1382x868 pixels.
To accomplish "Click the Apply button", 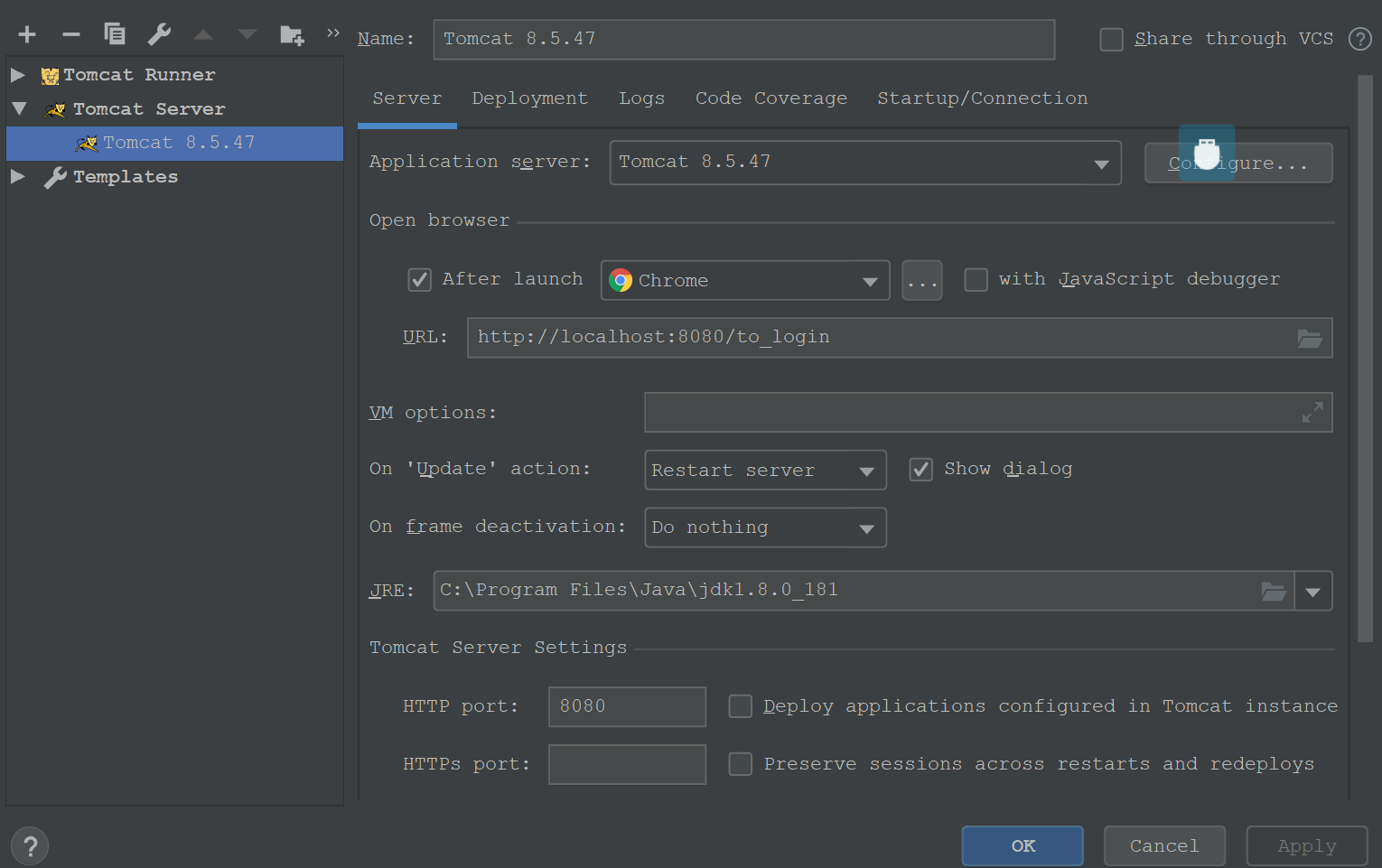I will (1307, 846).
